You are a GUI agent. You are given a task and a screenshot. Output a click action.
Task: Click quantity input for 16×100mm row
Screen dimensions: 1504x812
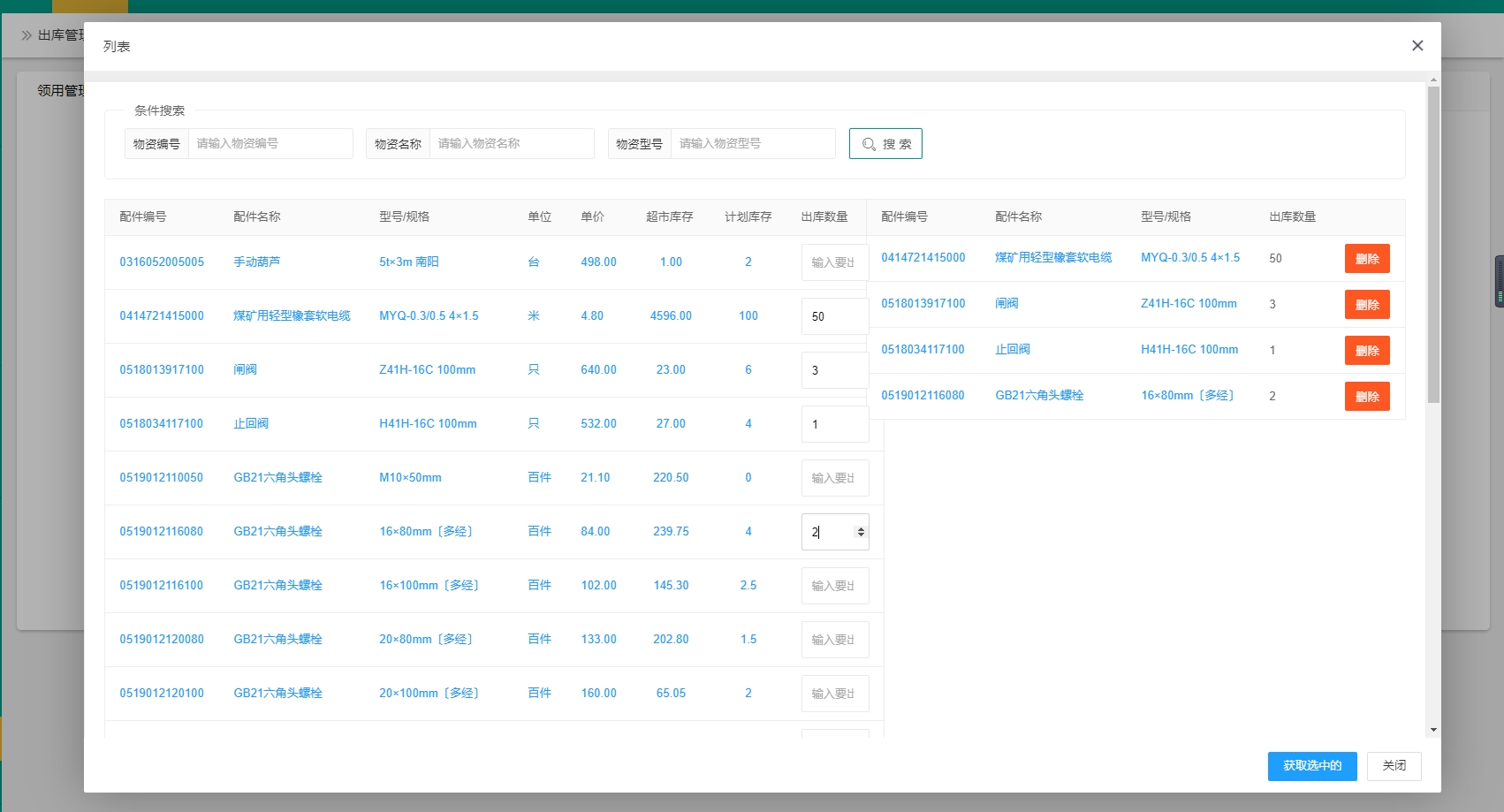pyautogui.click(x=835, y=586)
